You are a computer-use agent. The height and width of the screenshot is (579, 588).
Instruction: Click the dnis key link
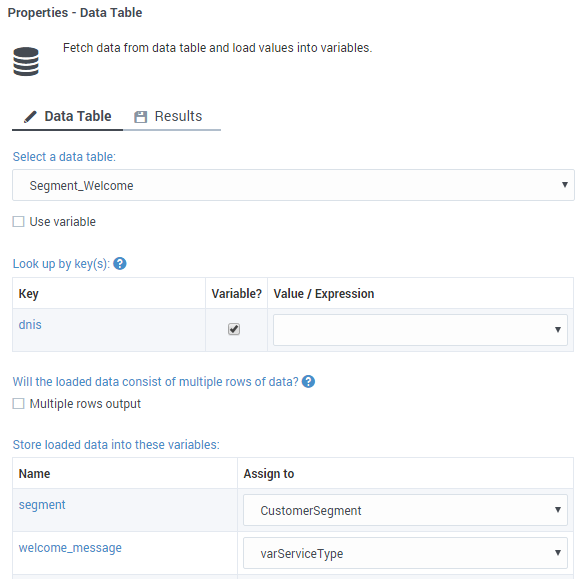click(30, 325)
